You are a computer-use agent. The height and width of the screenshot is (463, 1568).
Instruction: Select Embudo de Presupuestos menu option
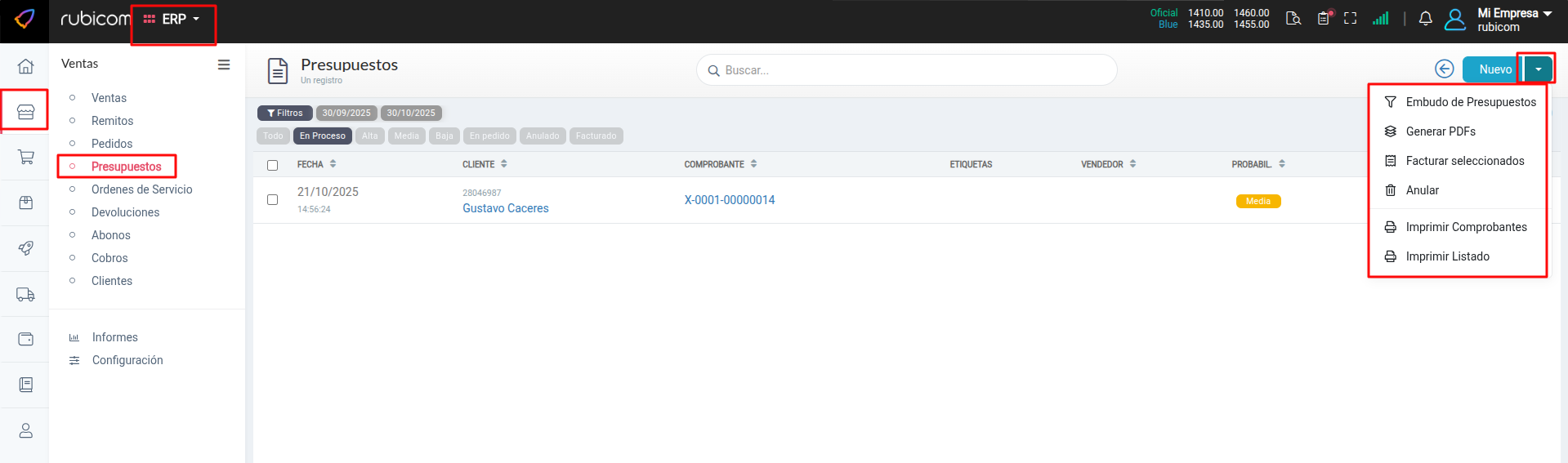pos(1470,102)
